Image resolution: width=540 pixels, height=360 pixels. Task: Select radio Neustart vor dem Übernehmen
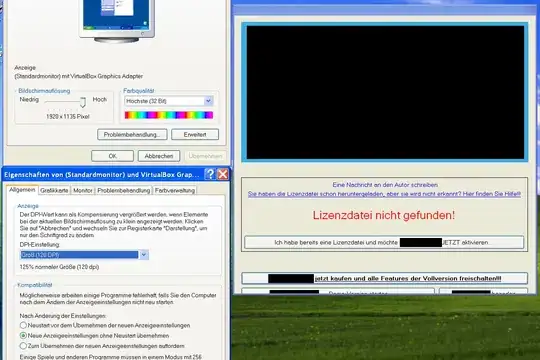23,325
